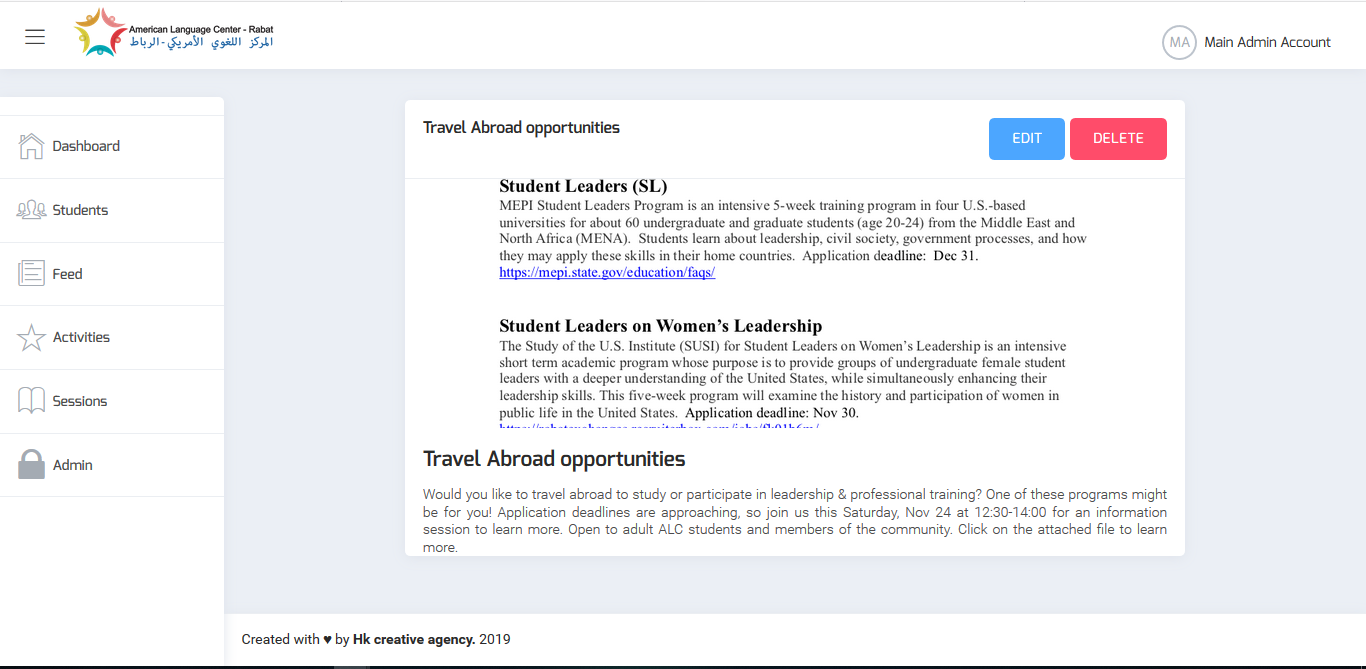Viewport: 1366px width, 669px height.
Task: Click the MA avatar circle
Action: (1179, 42)
